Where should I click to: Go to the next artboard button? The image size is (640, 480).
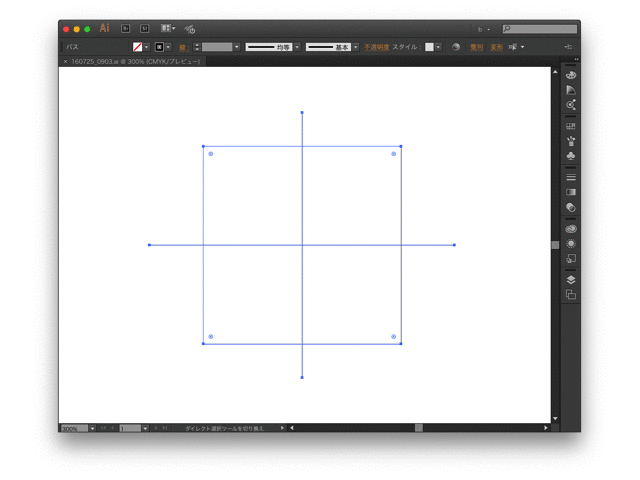tap(156, 428)
